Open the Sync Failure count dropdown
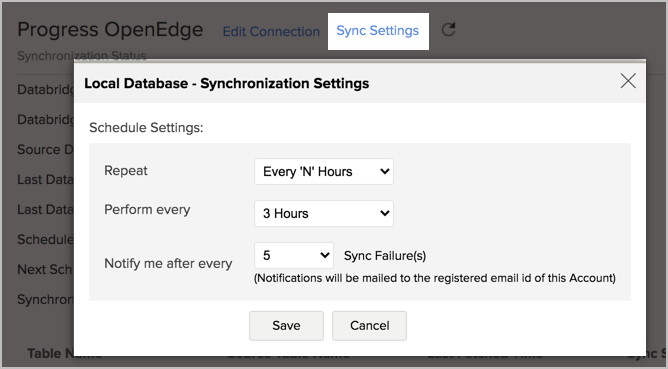The height and width of the screenshot is (369, 668). click(294, 255)
